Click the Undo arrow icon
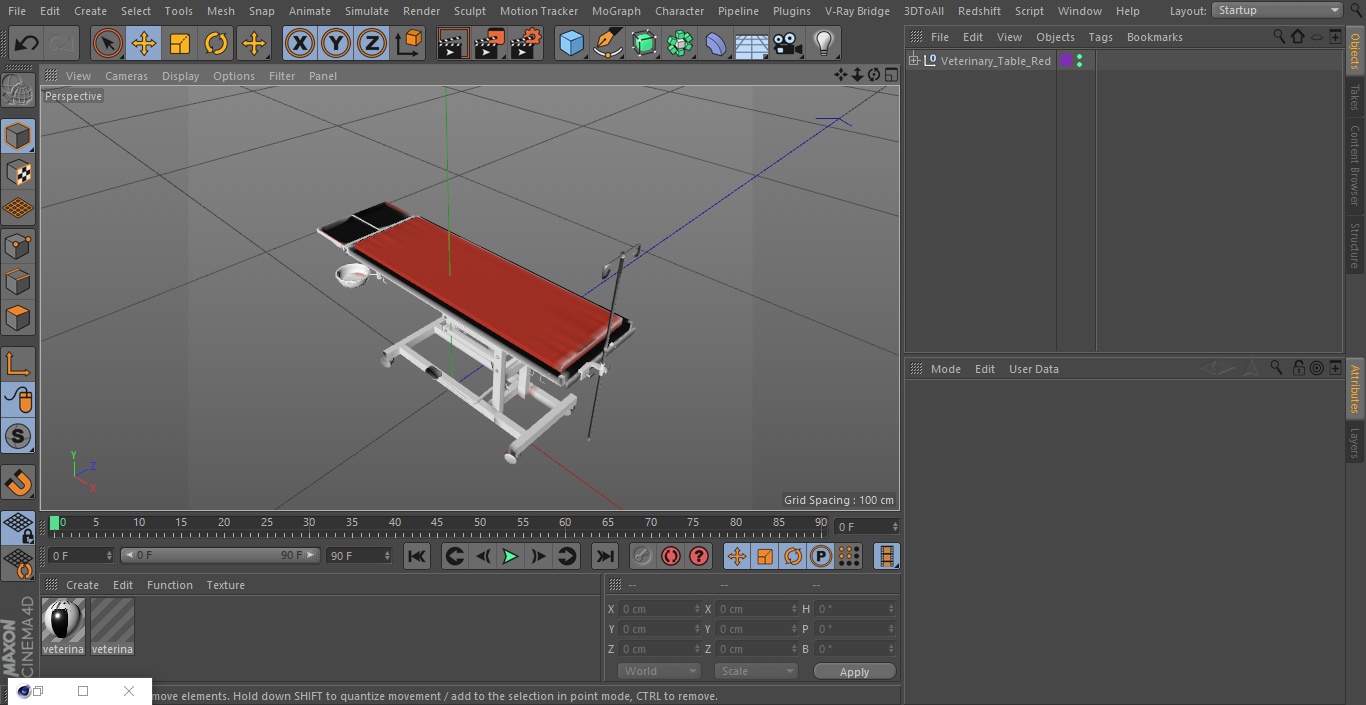 pos(27,44)
